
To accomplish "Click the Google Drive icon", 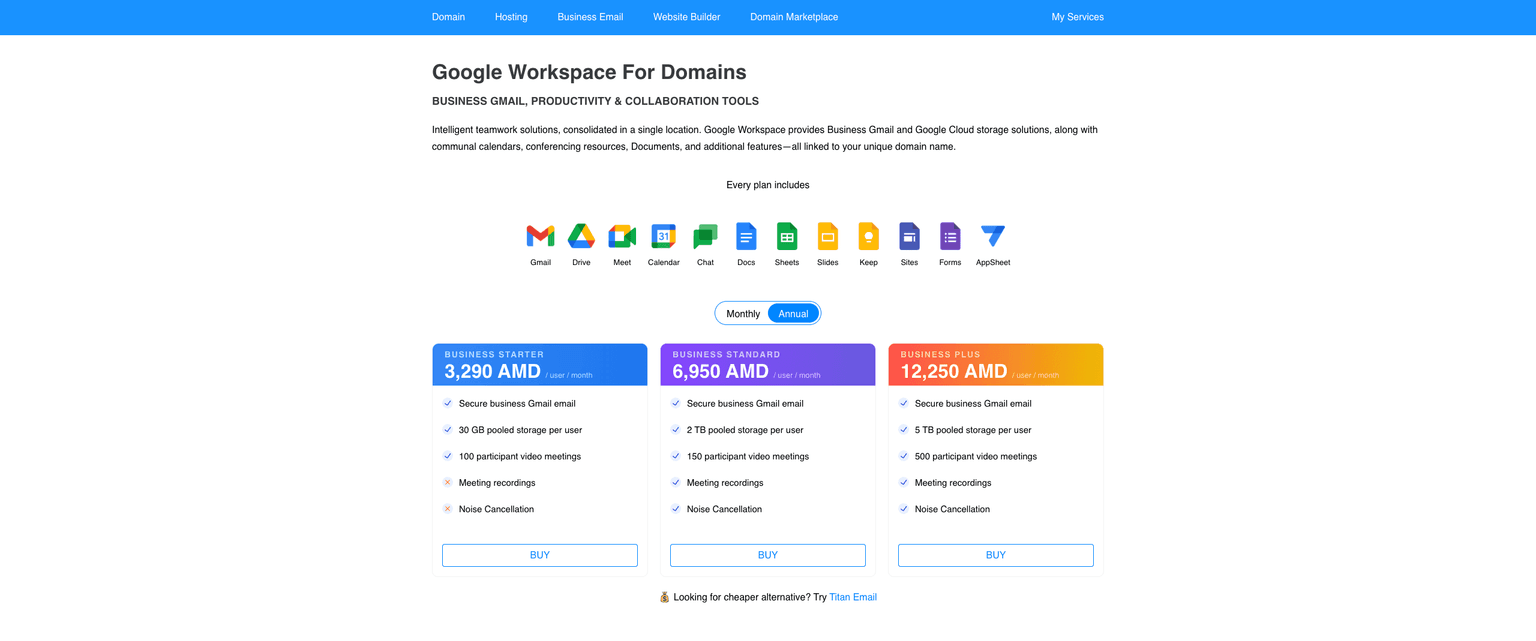I will point(581,236).
